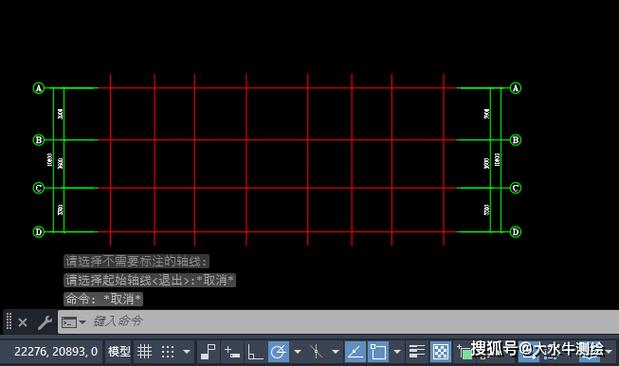Screen dimensions: 619x366
Task: Click command history line 命令: *取消*
Action: coord(103,299)
